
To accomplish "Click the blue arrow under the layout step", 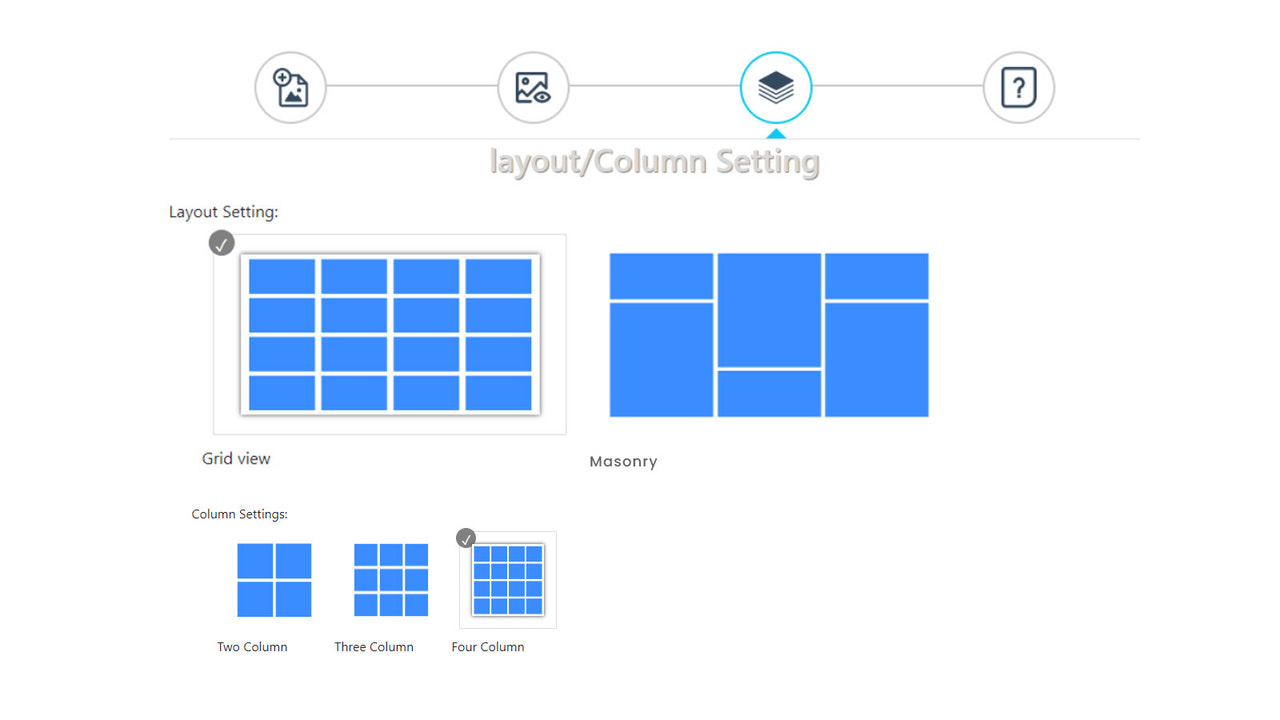I will point(776,131).
